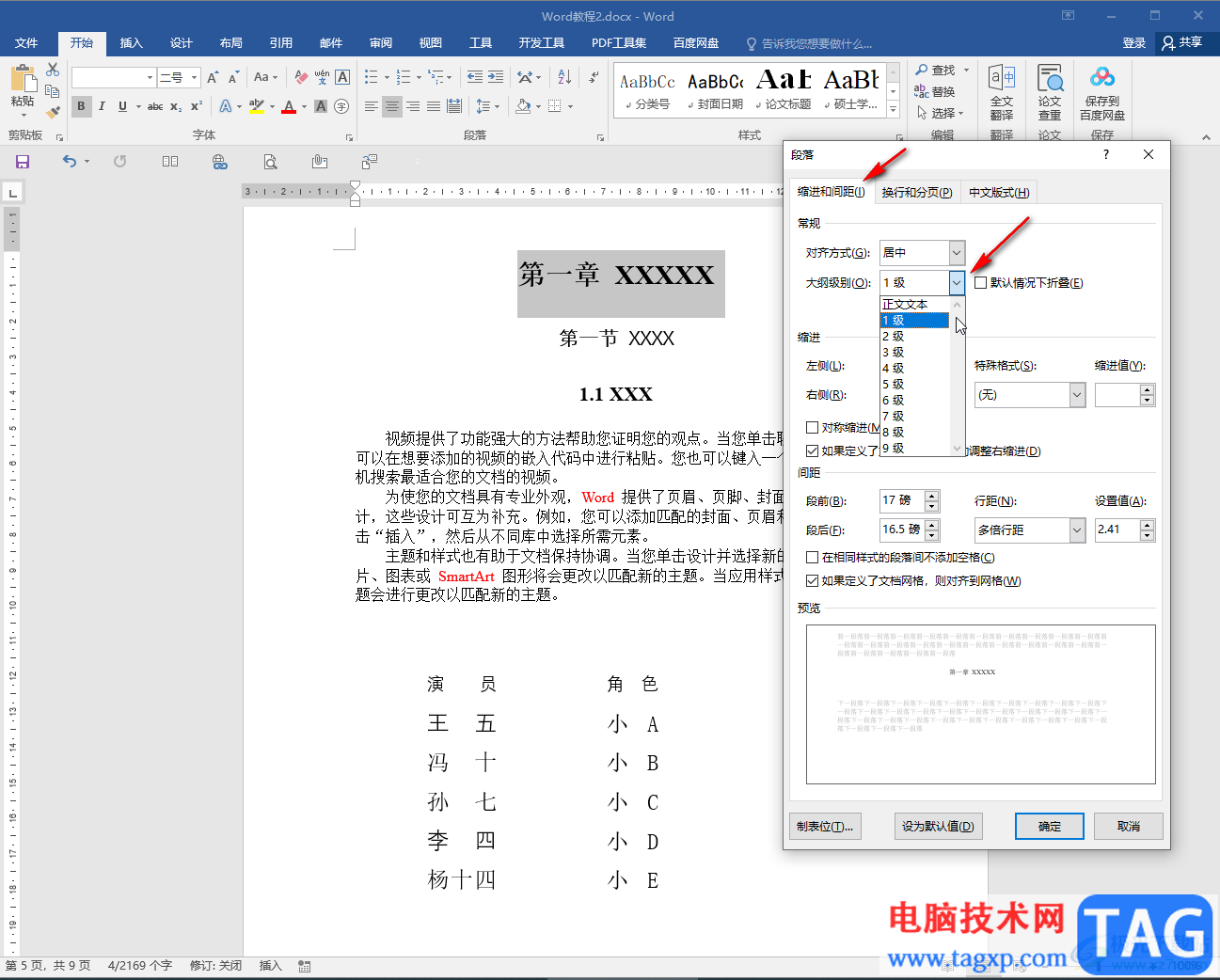Open 制表位 tabs button

825,826
